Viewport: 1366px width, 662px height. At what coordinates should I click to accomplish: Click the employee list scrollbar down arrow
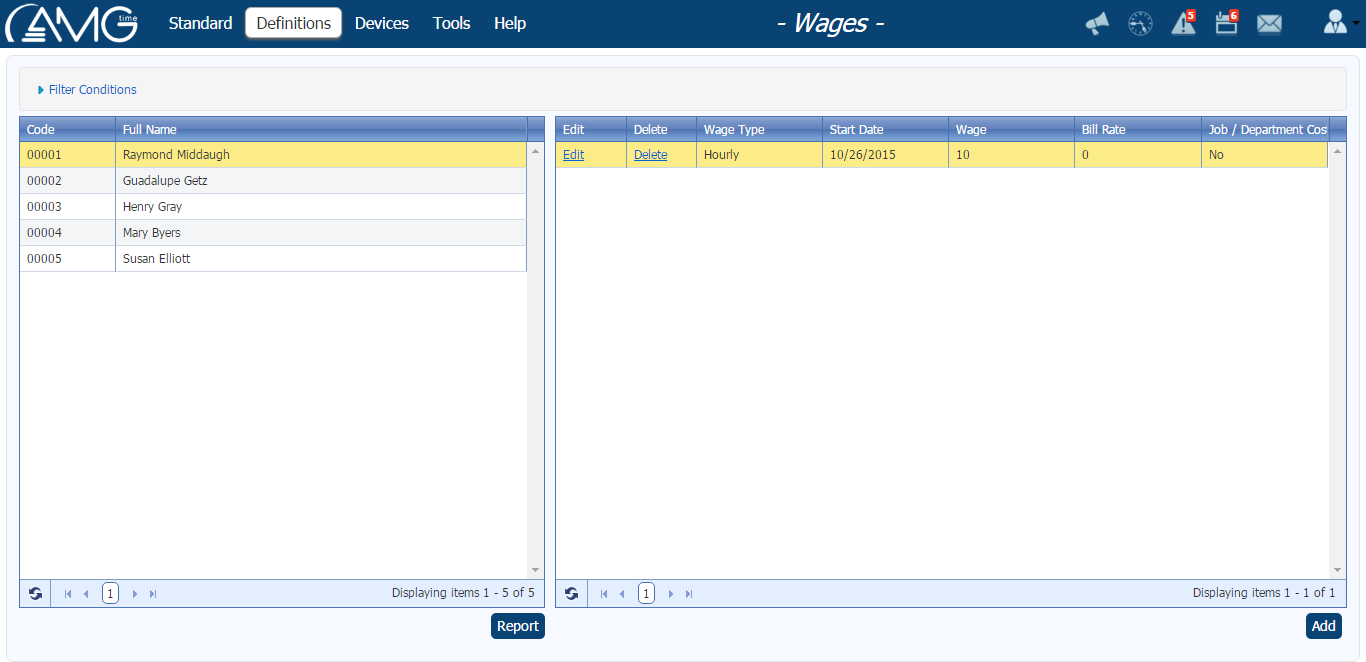click(x=535, y=570)
